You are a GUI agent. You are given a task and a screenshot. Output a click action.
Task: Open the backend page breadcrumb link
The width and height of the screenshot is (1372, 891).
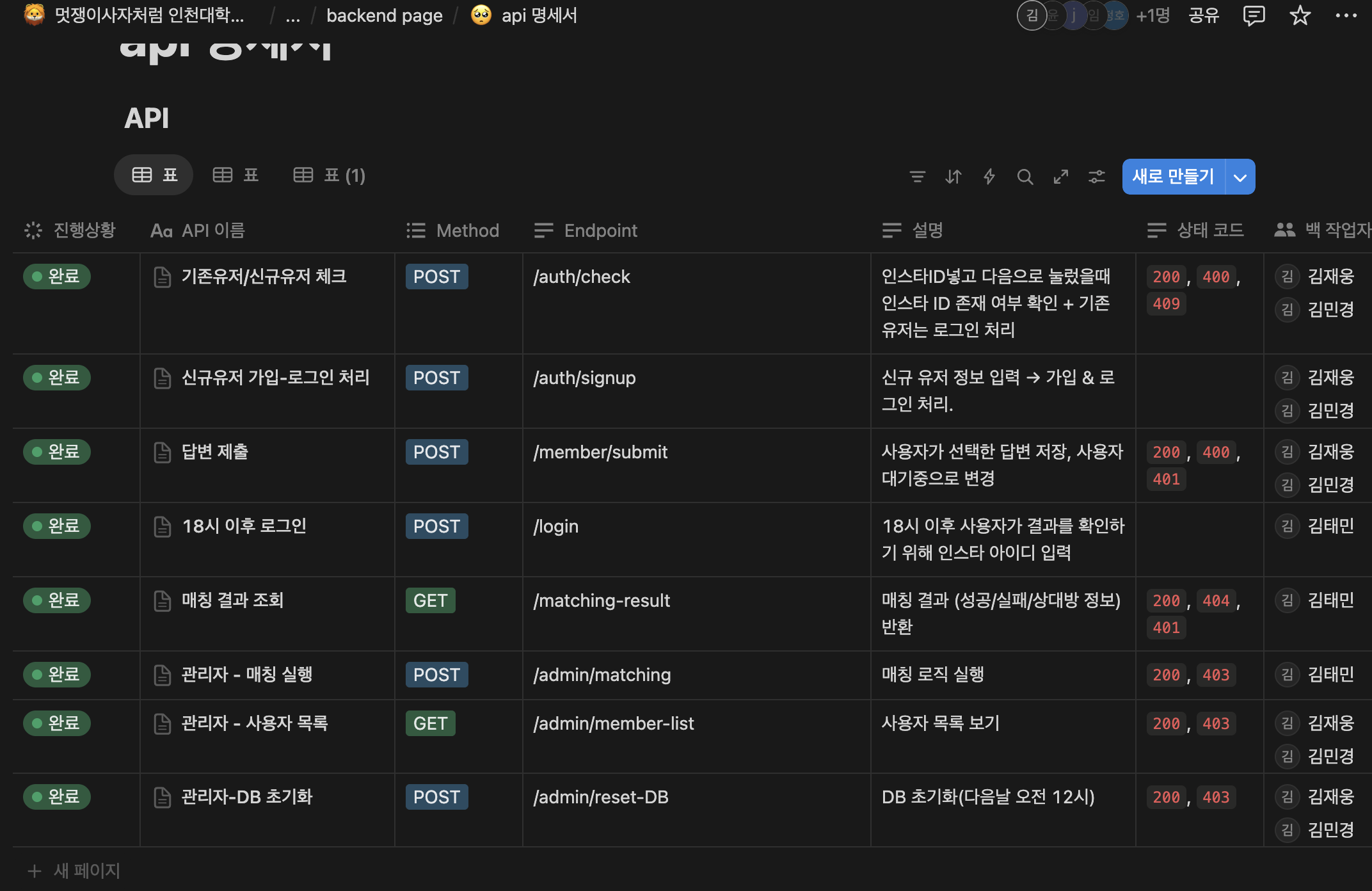pos(384,15)
